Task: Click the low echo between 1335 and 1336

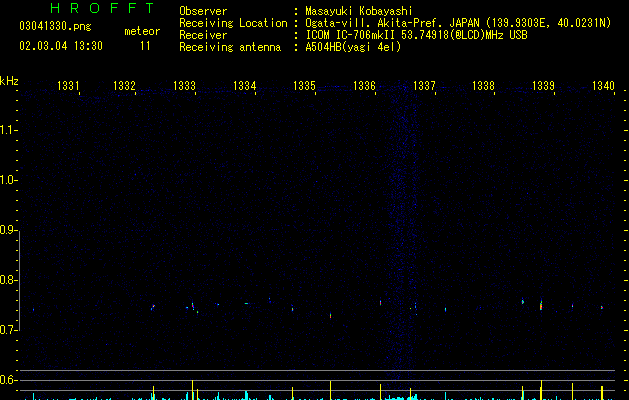Action: point(331,316)
